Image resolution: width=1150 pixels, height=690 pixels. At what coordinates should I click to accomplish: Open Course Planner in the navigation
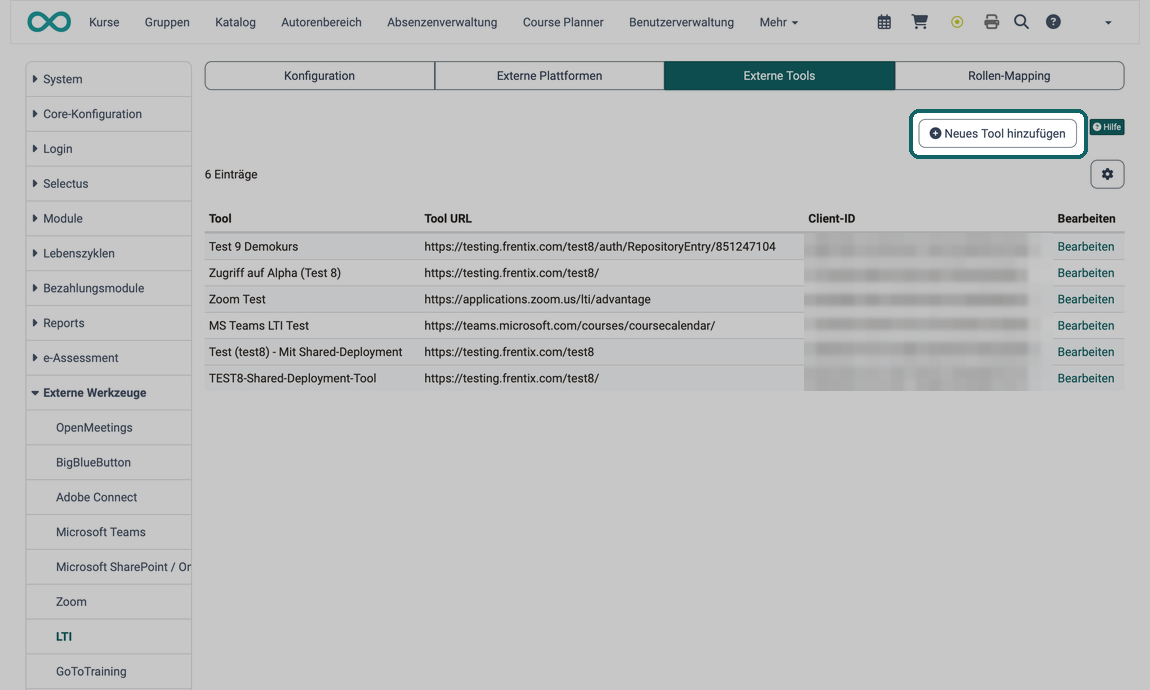[563, 23]
